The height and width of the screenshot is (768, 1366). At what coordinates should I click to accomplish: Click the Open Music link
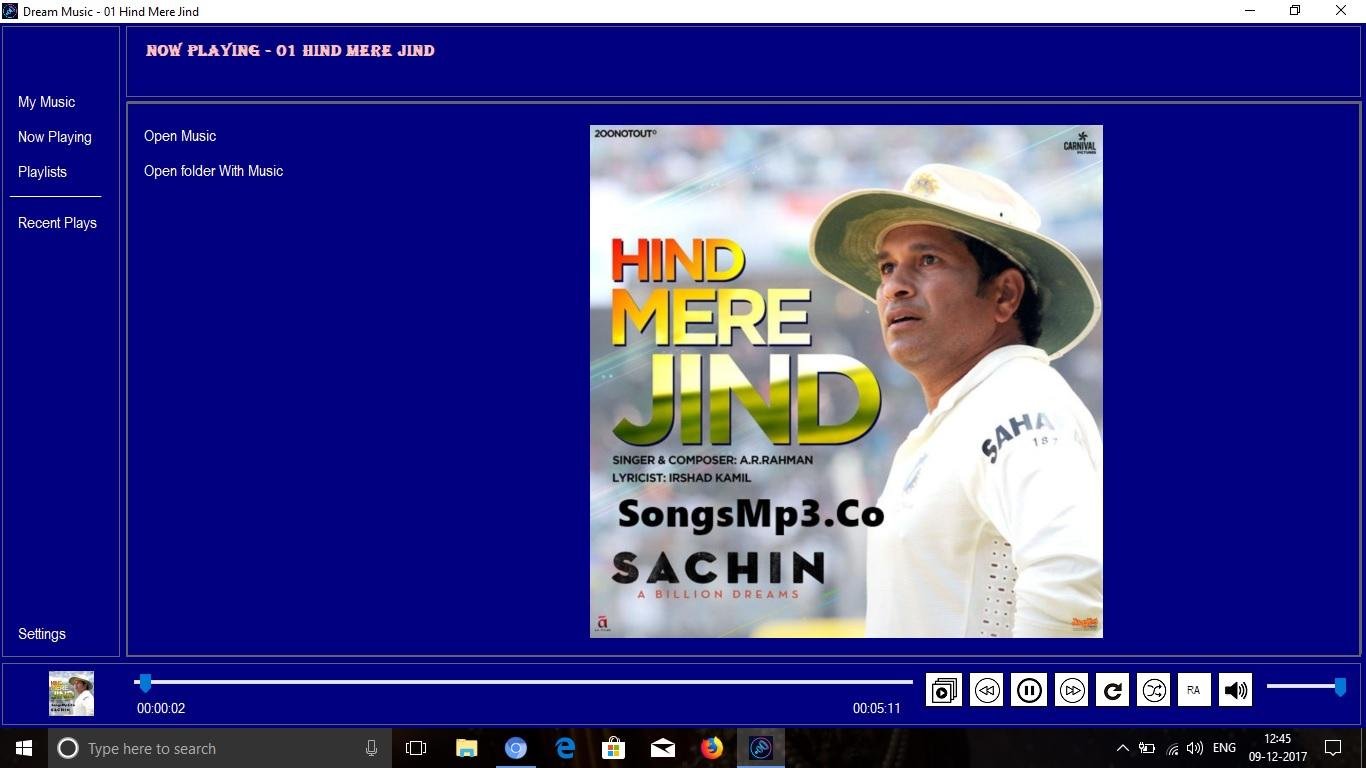[180, 136]
